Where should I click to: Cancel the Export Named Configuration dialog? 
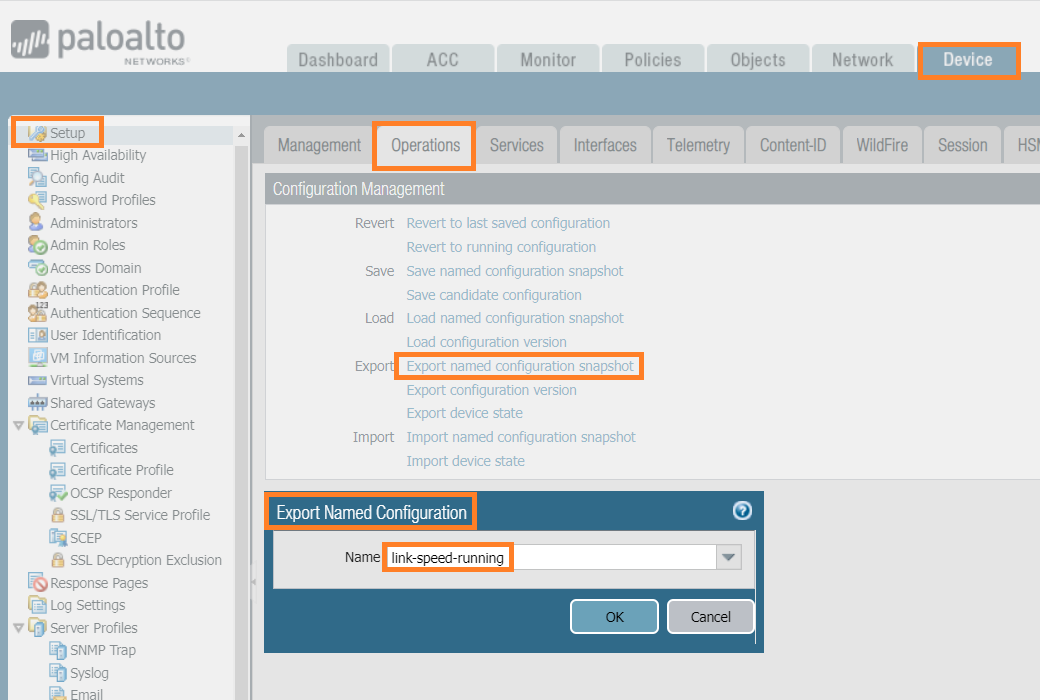click(710, 616)
